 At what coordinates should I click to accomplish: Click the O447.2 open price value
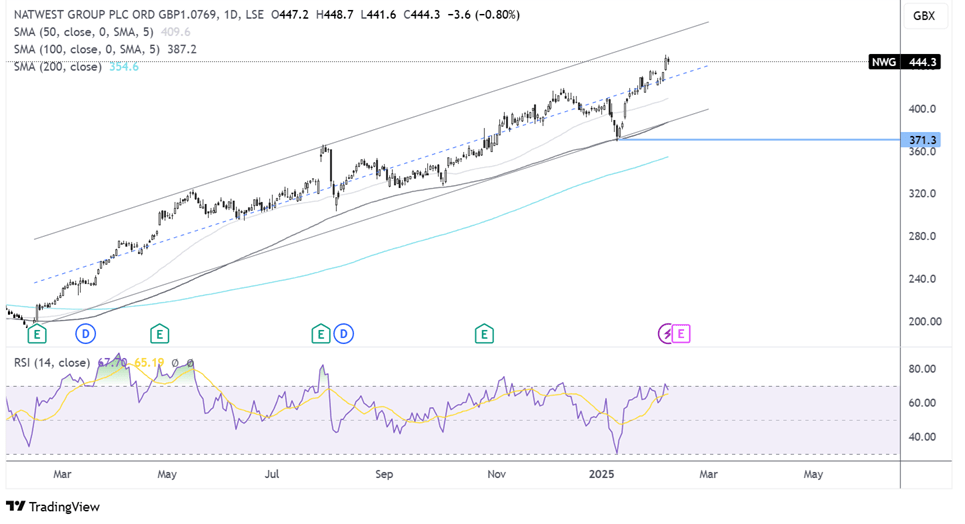(x=290, y=15)
